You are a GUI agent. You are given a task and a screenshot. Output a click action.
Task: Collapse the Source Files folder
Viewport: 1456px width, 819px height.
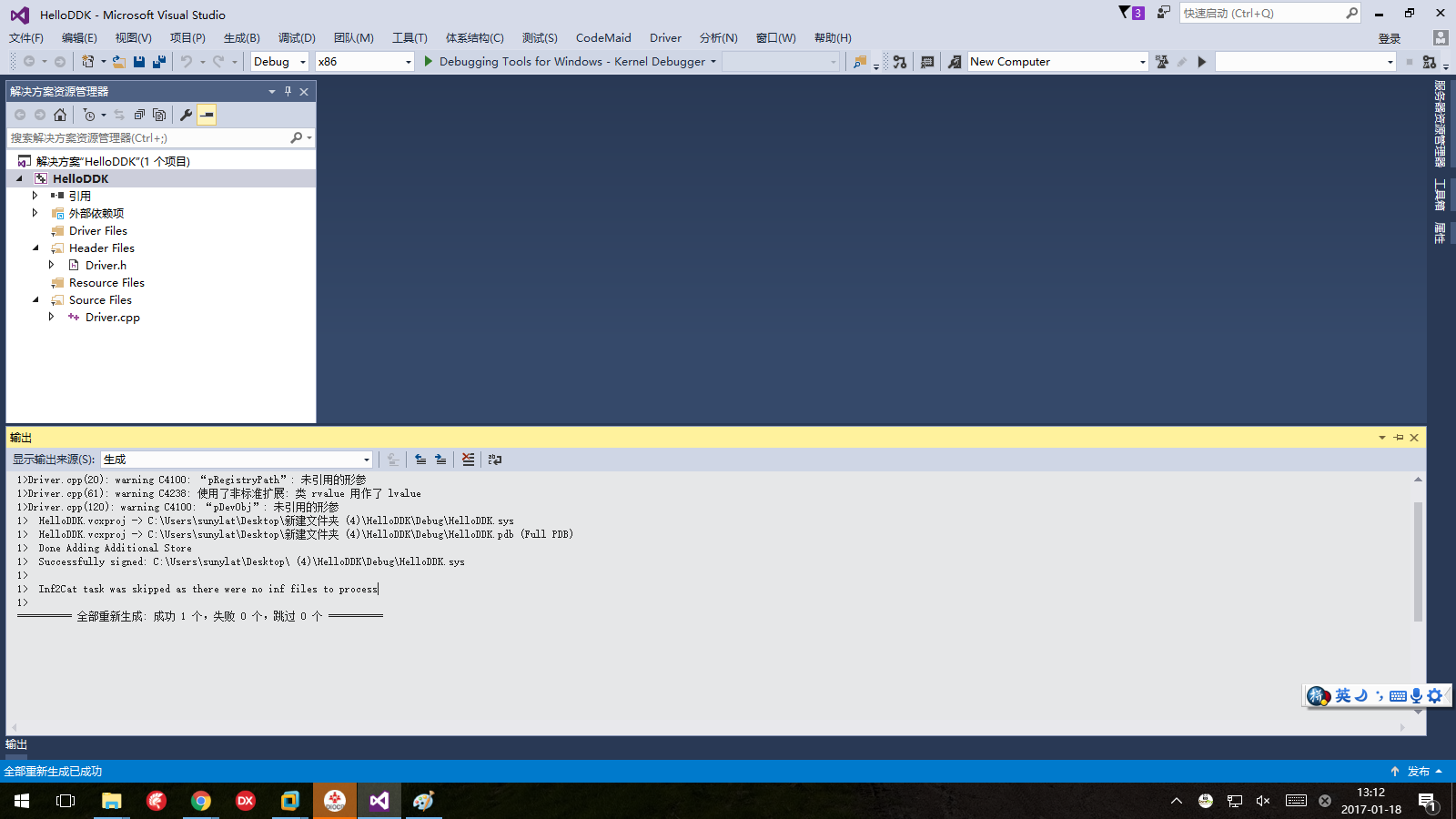(x=35, y=299)
